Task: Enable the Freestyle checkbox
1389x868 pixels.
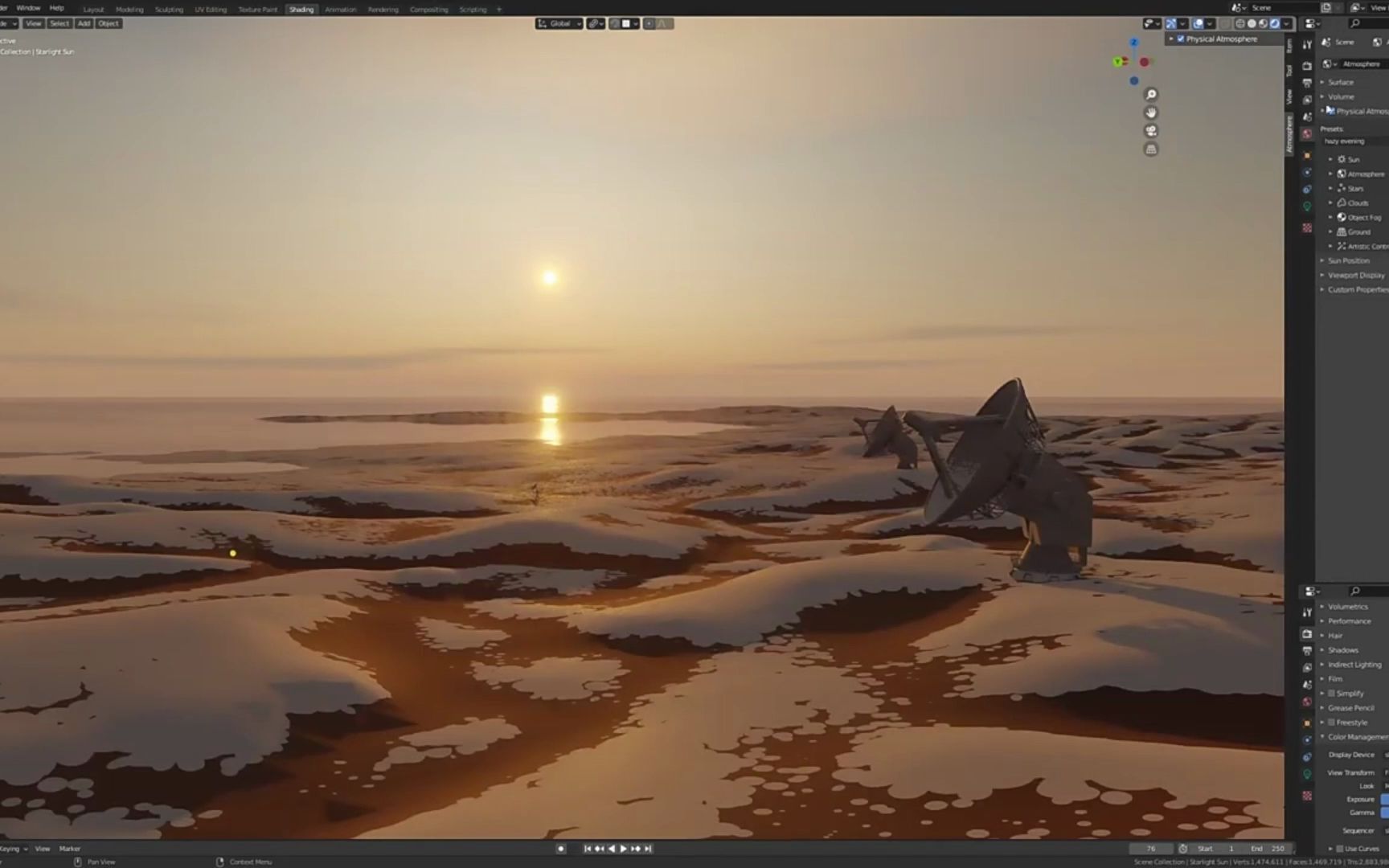Action: [1332, 723]
